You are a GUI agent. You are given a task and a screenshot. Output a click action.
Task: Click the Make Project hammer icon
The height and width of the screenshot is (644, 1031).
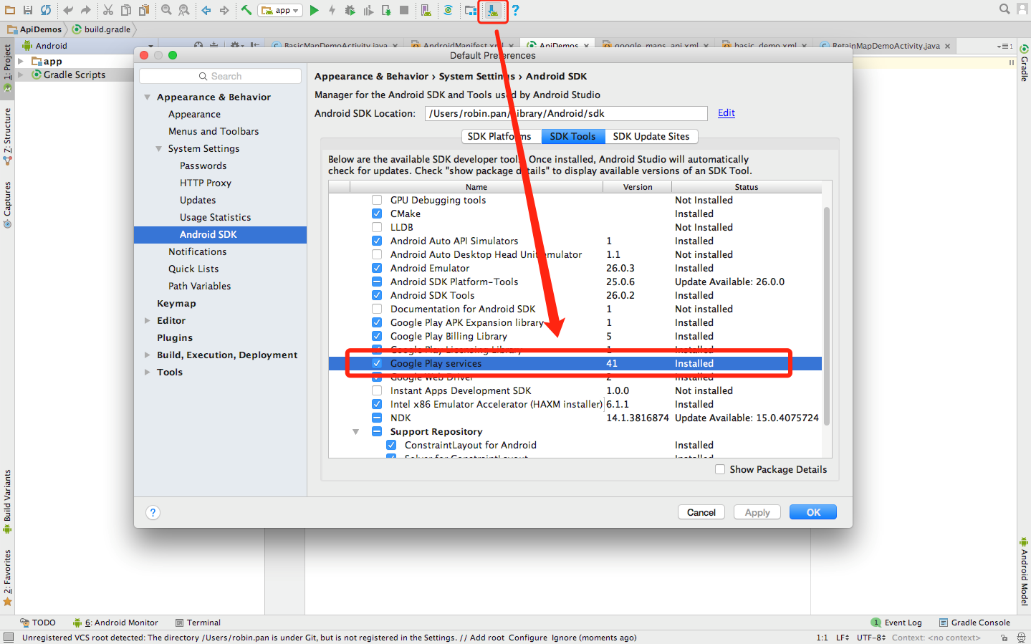247,10
